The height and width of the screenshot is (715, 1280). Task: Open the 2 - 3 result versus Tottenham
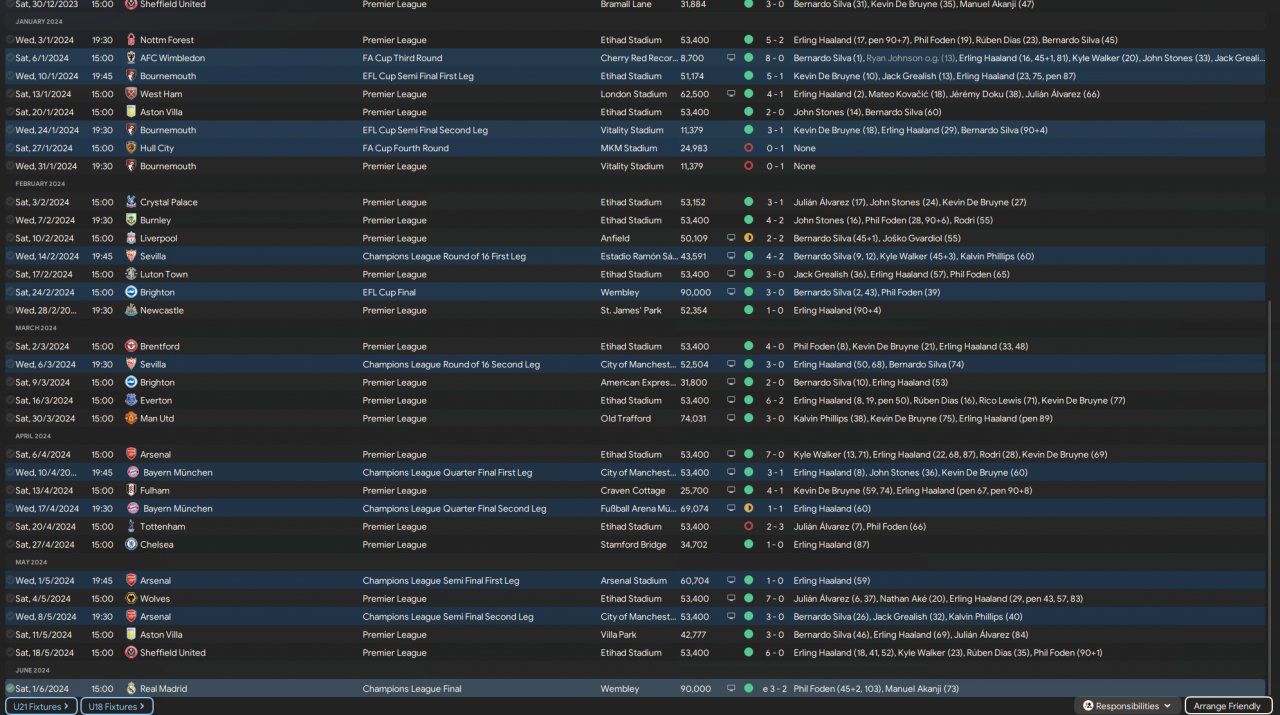(773, 526)
